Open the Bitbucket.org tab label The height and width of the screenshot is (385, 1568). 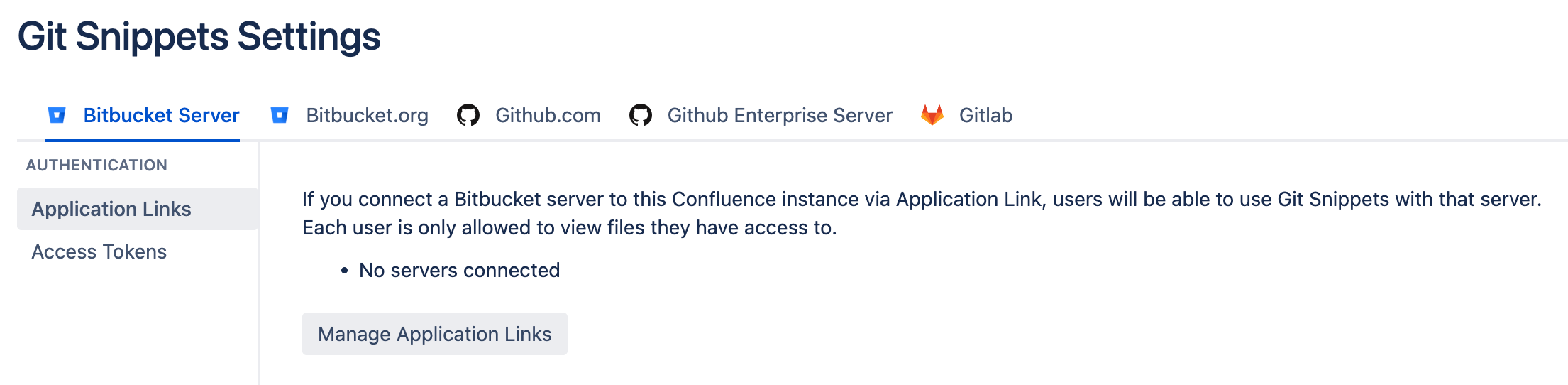coord(367,115)
